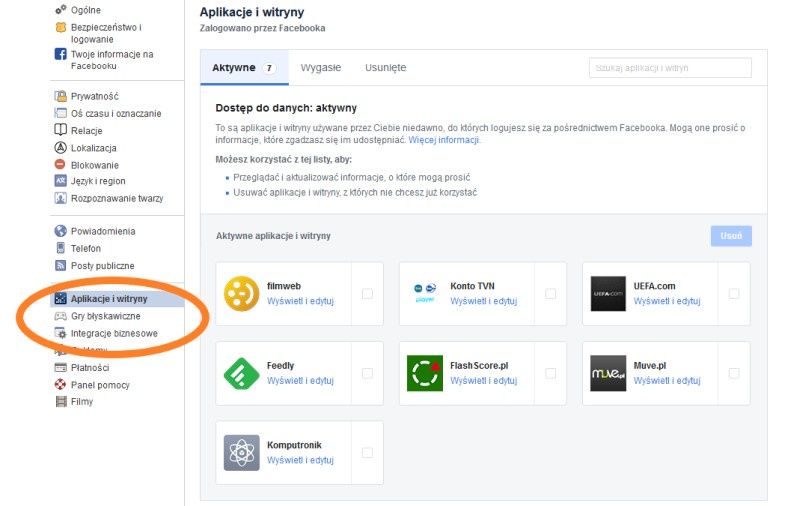800x506 pixels.
Task: Check the UEFA.com app checkbox
Action: pos(734,293)
